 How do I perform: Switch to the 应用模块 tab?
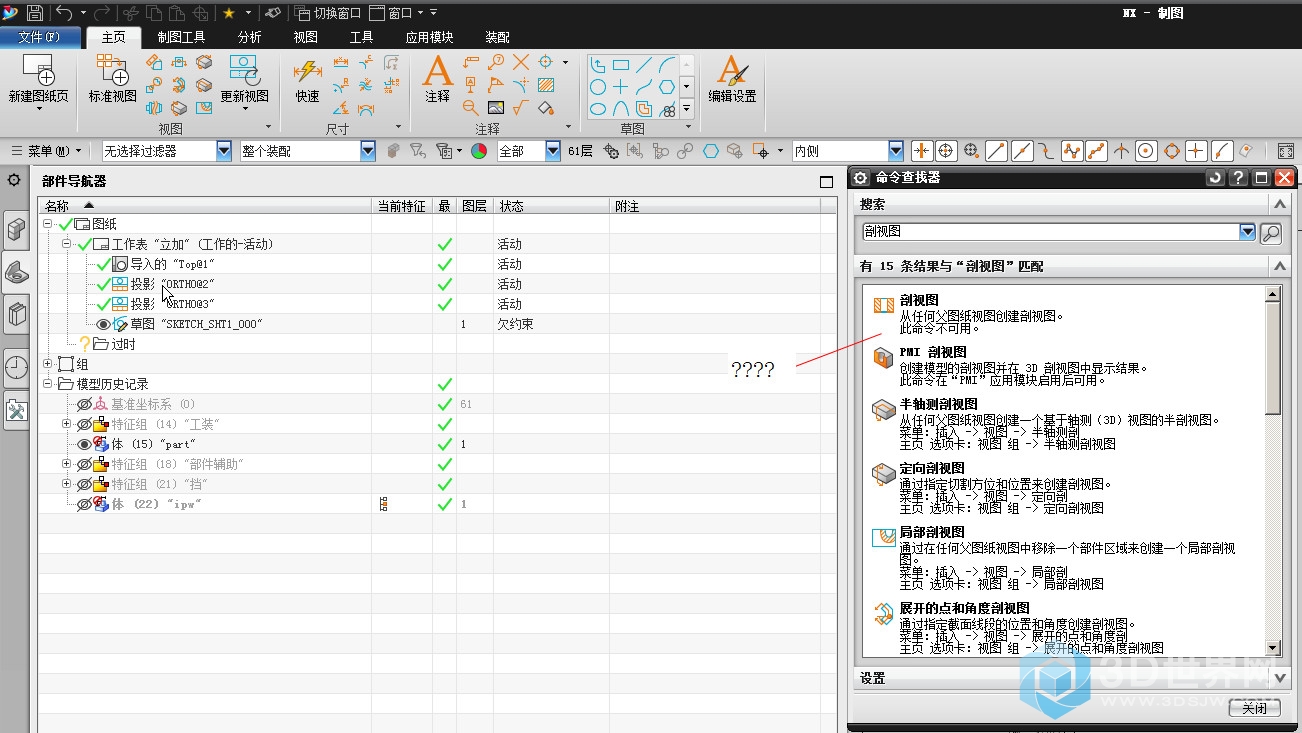click(429, 37)
